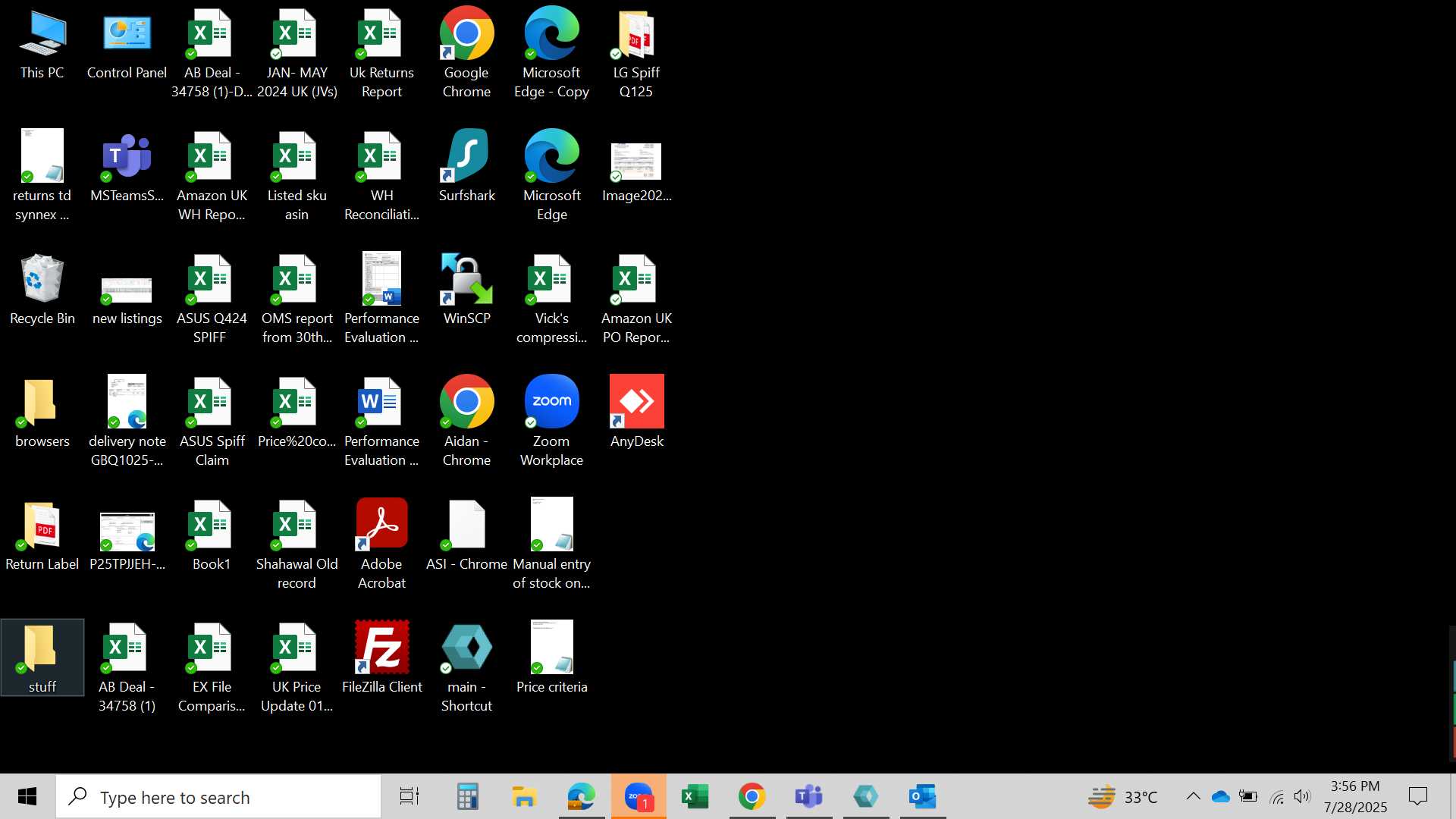1456x819 pixels.
Task: Select the Control Panel desktop icon
Action: click(x=127, y=44)
